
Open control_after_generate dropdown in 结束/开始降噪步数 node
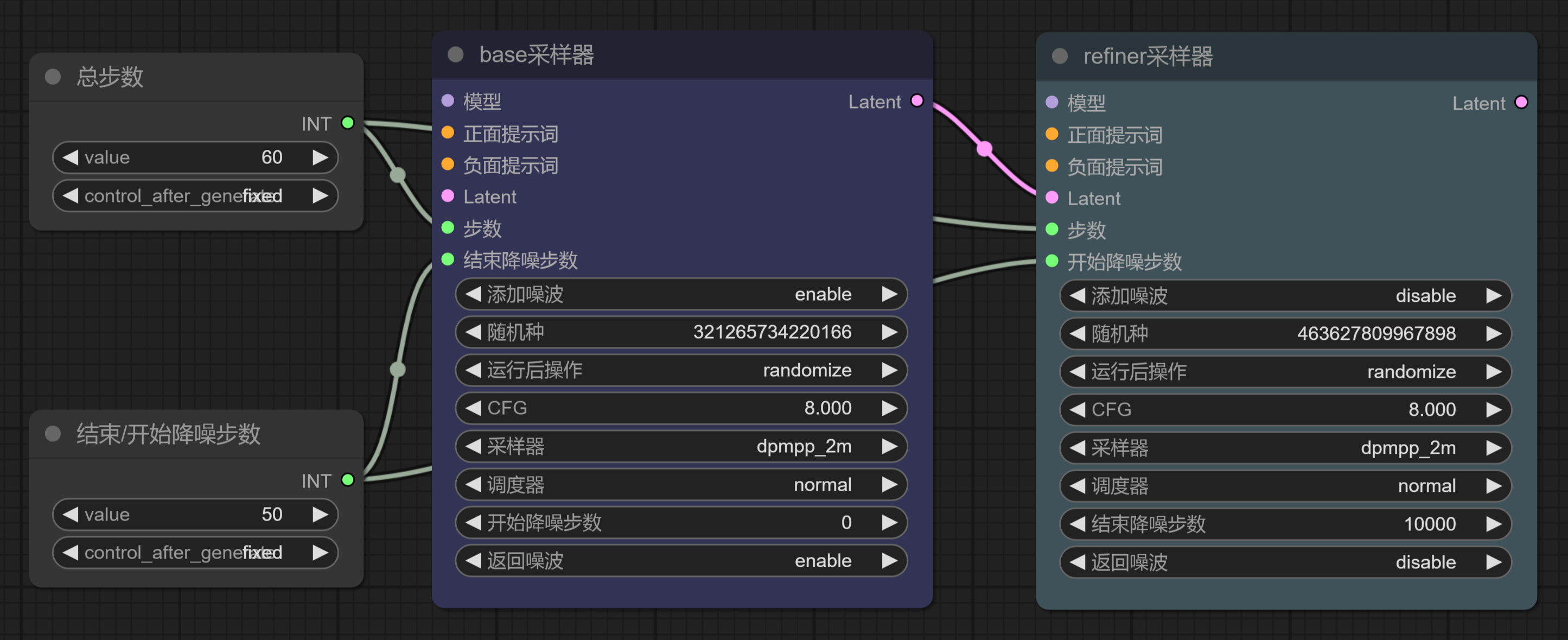pos(195,552)
